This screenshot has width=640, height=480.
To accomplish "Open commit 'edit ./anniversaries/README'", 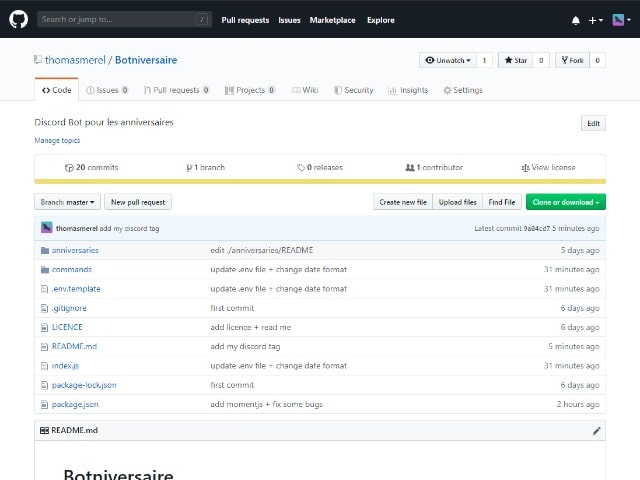I will pyautogui.click(x=262, y=250).
